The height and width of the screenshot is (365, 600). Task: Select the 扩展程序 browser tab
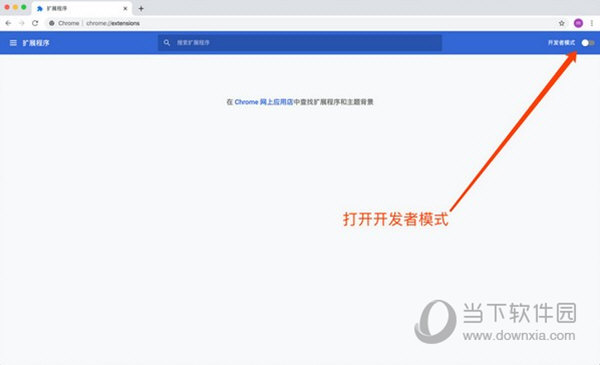point(82,8)
